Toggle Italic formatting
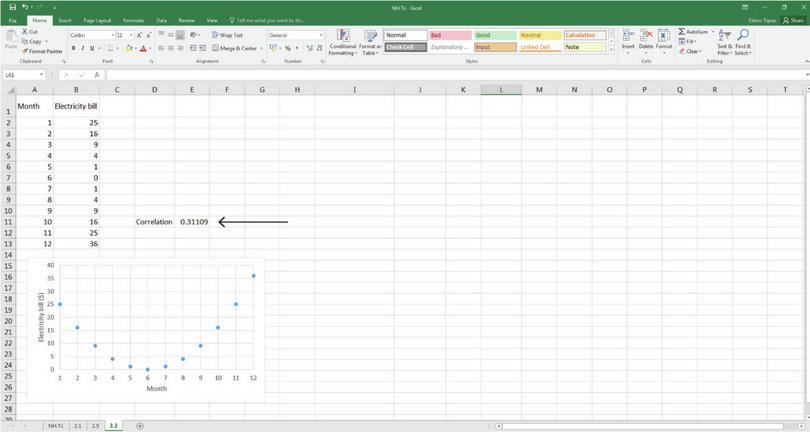 [83, 48]
